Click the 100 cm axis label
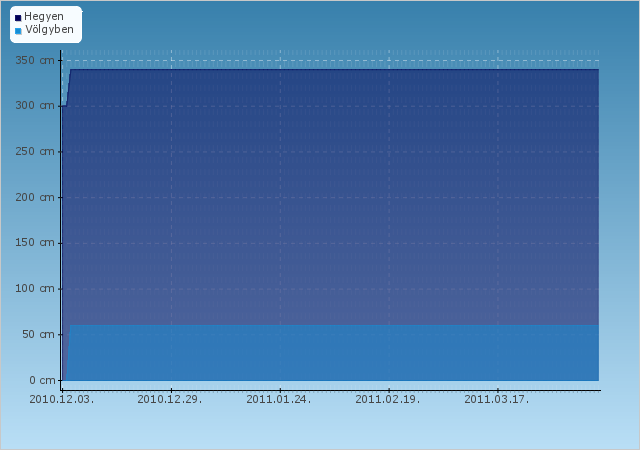Screen dimensions: 640x450 35,288
